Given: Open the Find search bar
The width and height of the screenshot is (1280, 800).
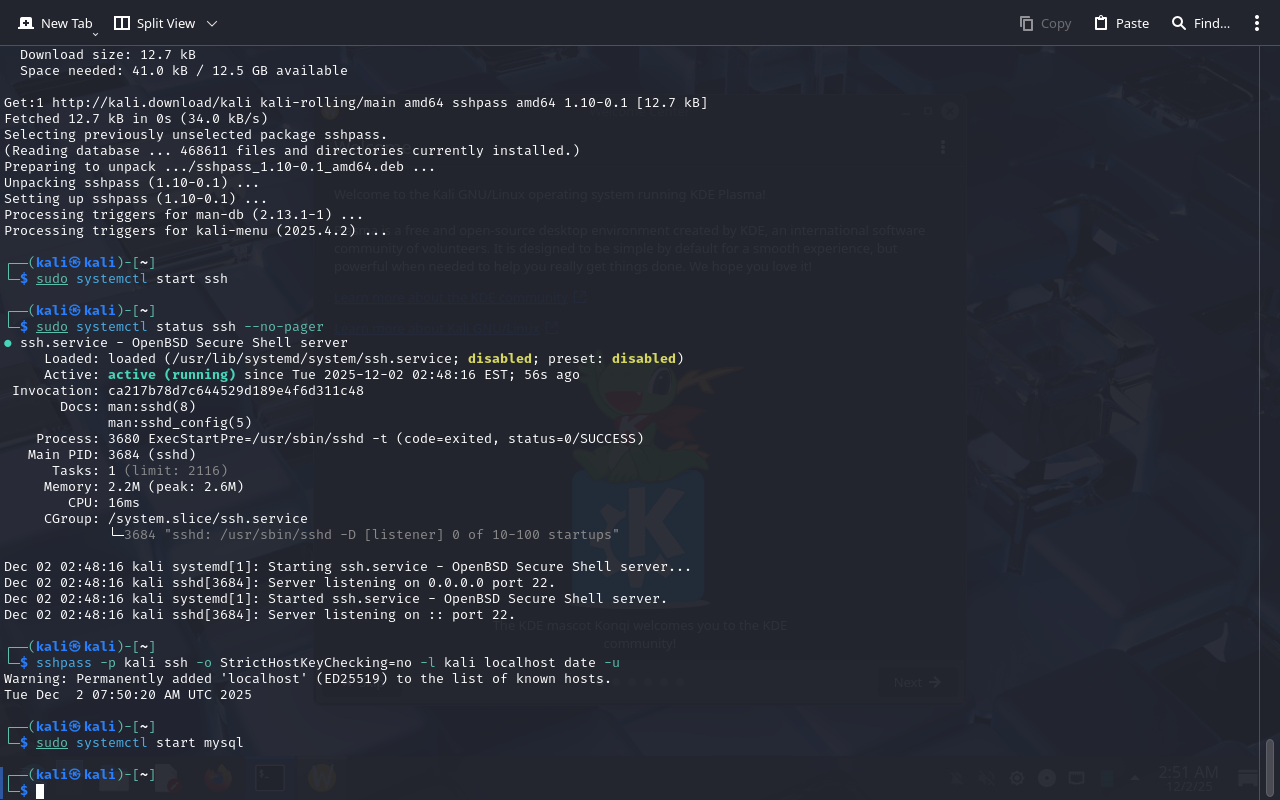Looking at the screenshot, I should tap(1200, 23).
